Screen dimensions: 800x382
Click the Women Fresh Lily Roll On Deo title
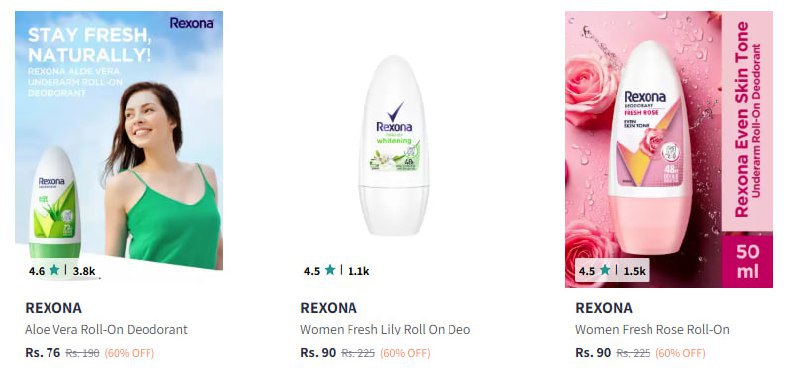tap(385, 329)
